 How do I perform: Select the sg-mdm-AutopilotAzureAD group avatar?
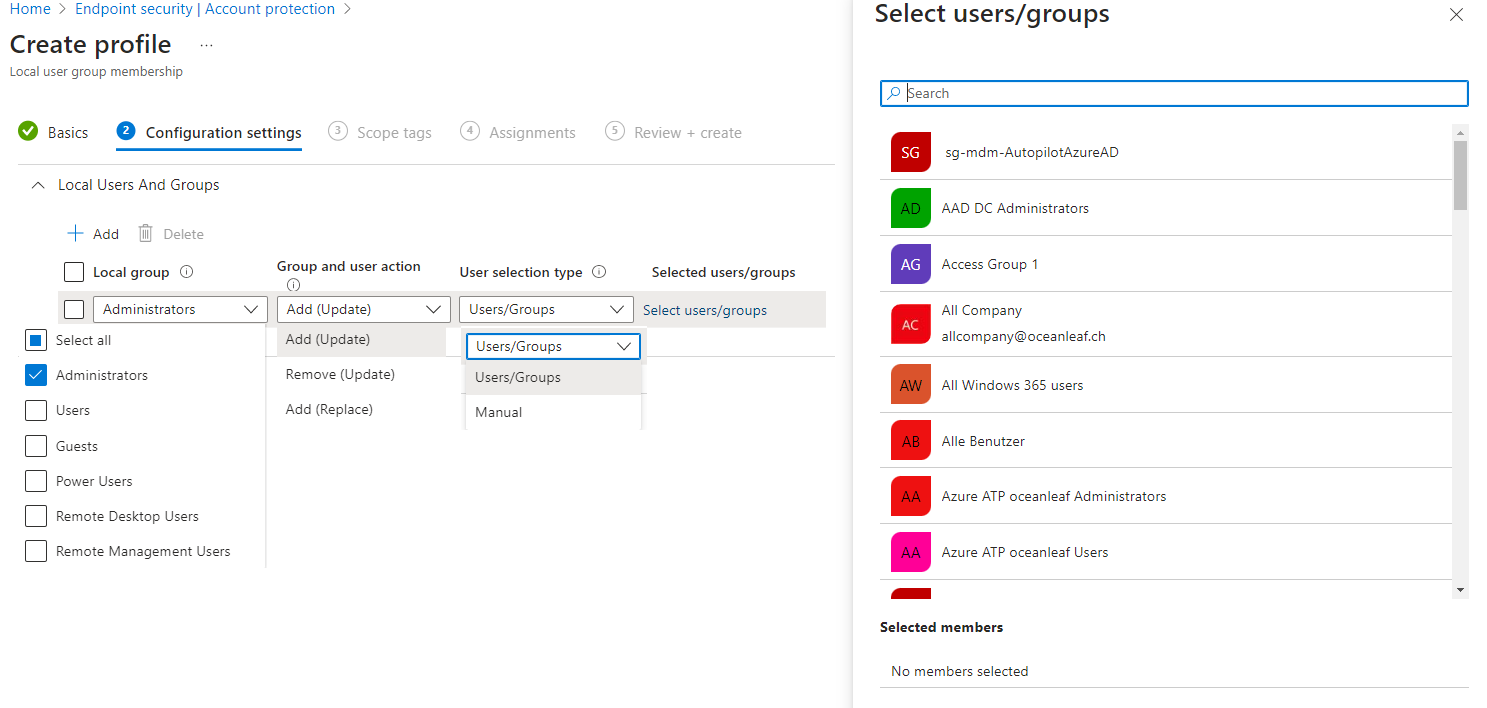(x=910, y=153)
